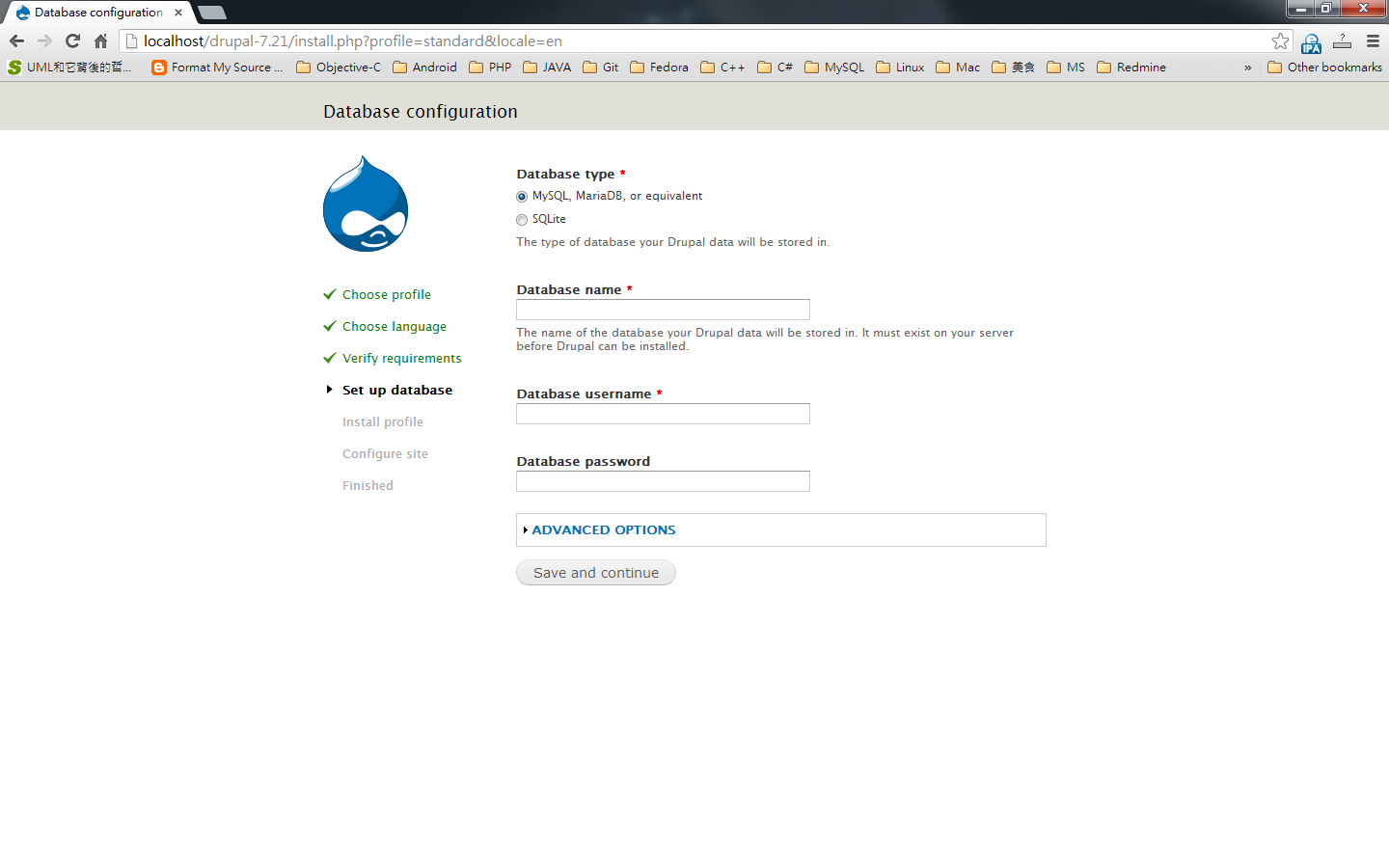Show hidden bookmarks with the double chevron
Viewport: 1389px width, 868px height.
[1247, 68]
